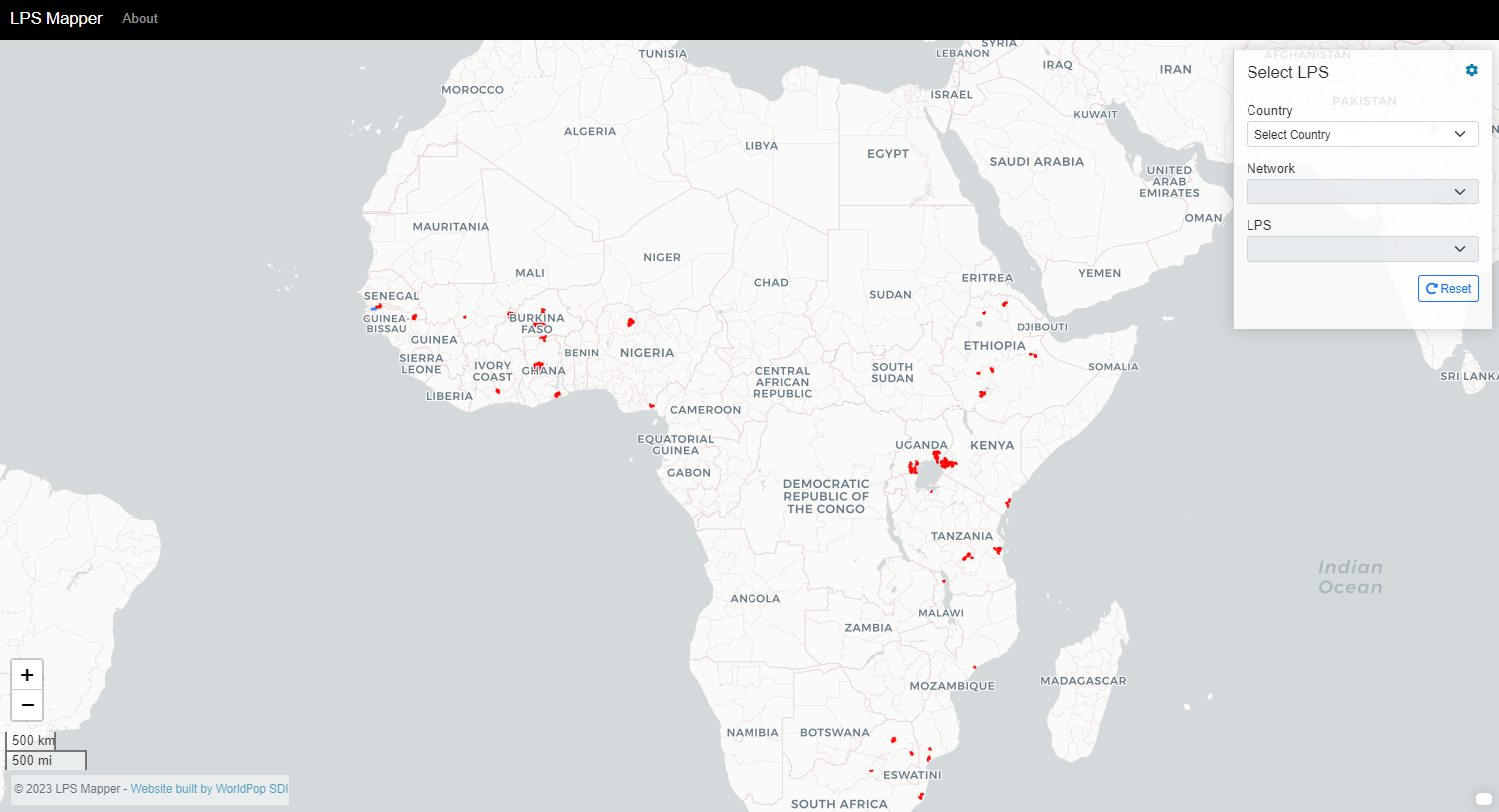Image resolution: width=1499 pixels, height=812 pixels.
Task: Open the Select Country dropdown
Action: point(1362,133)
